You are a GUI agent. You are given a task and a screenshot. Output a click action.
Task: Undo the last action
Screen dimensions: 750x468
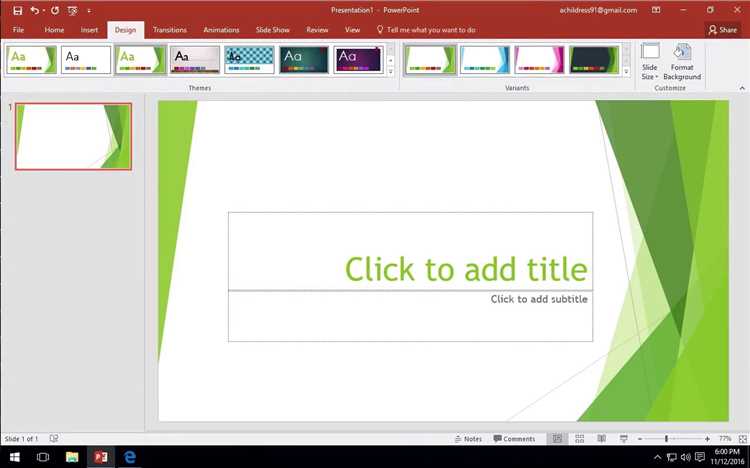34,10
